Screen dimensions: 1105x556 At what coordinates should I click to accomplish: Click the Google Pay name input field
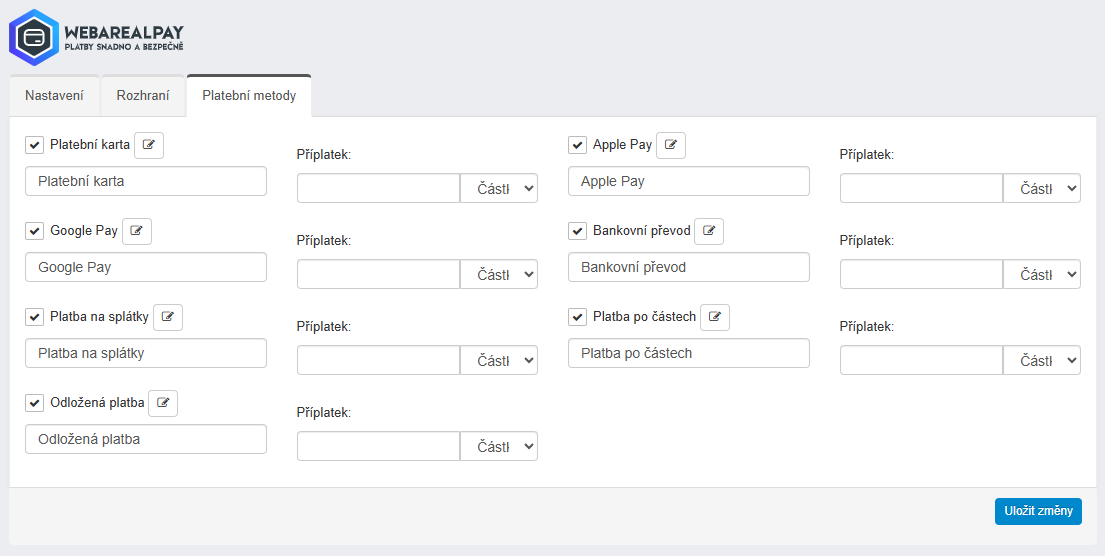pyautogui.click(x=146, y=267)
